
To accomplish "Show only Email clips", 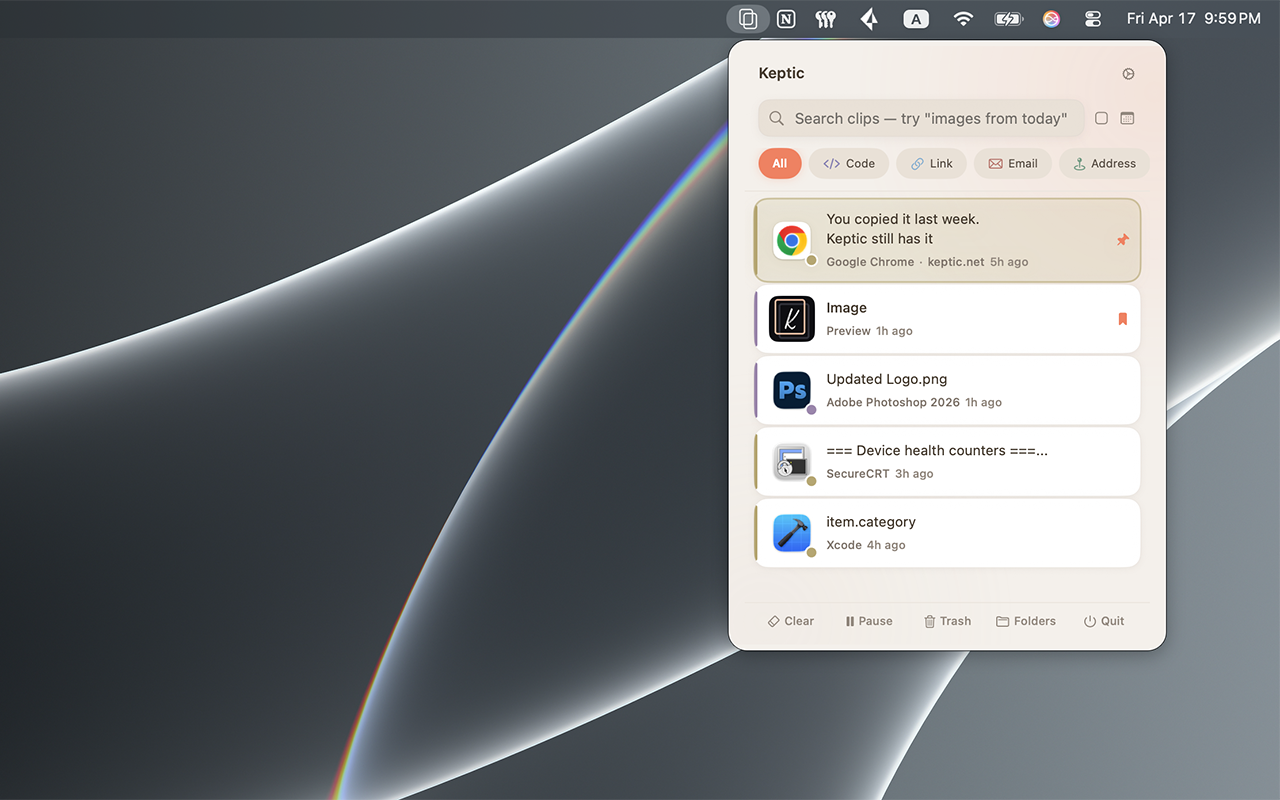I will [1013, 164].
